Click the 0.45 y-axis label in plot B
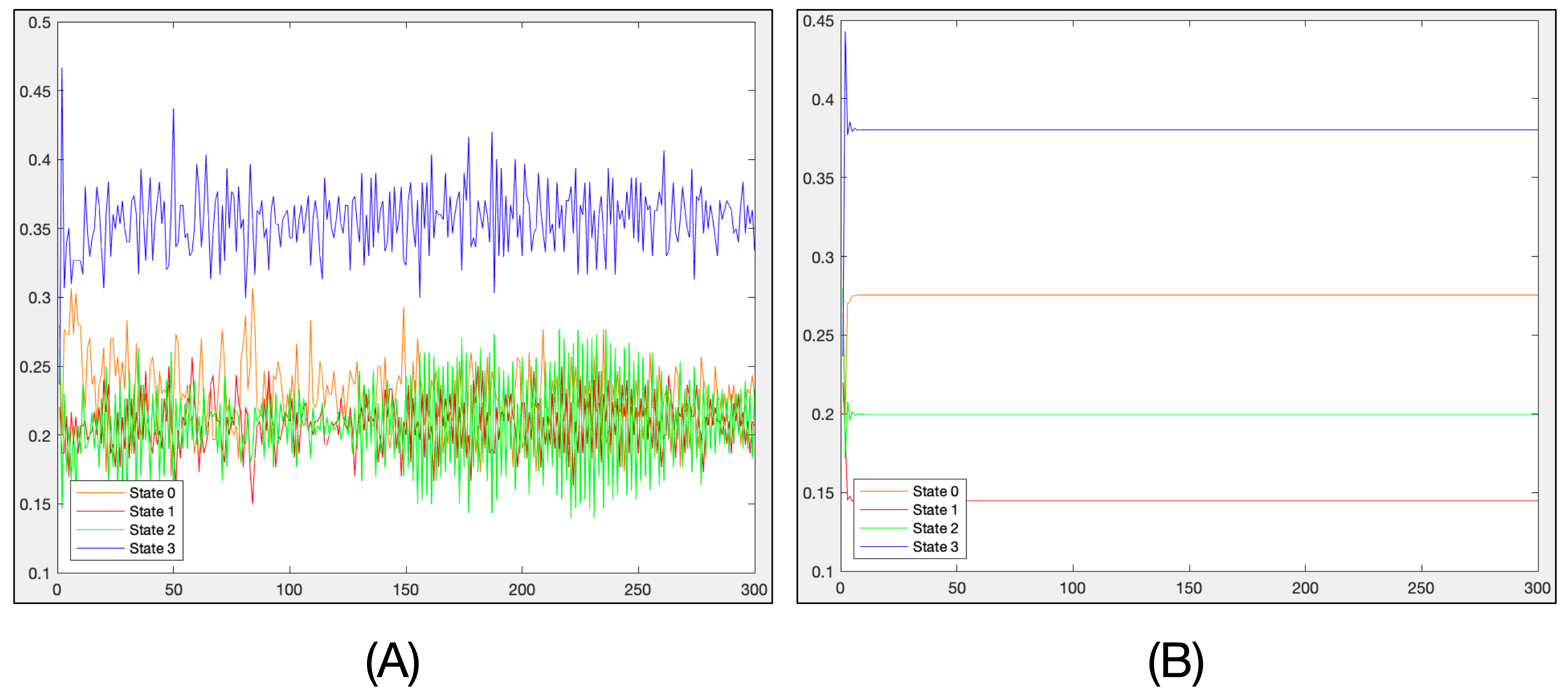Screen dimensions: 1568x696 pyautogui.click(x=818, y=21)
